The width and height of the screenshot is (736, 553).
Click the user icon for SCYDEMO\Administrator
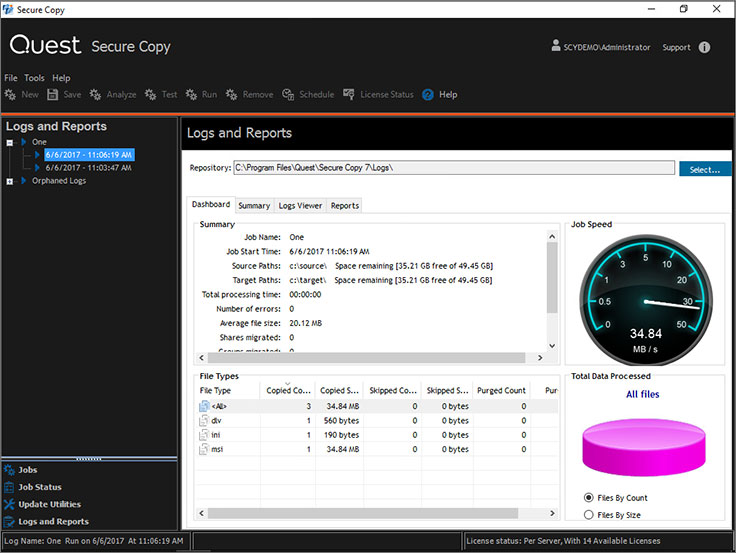point(556,46)
